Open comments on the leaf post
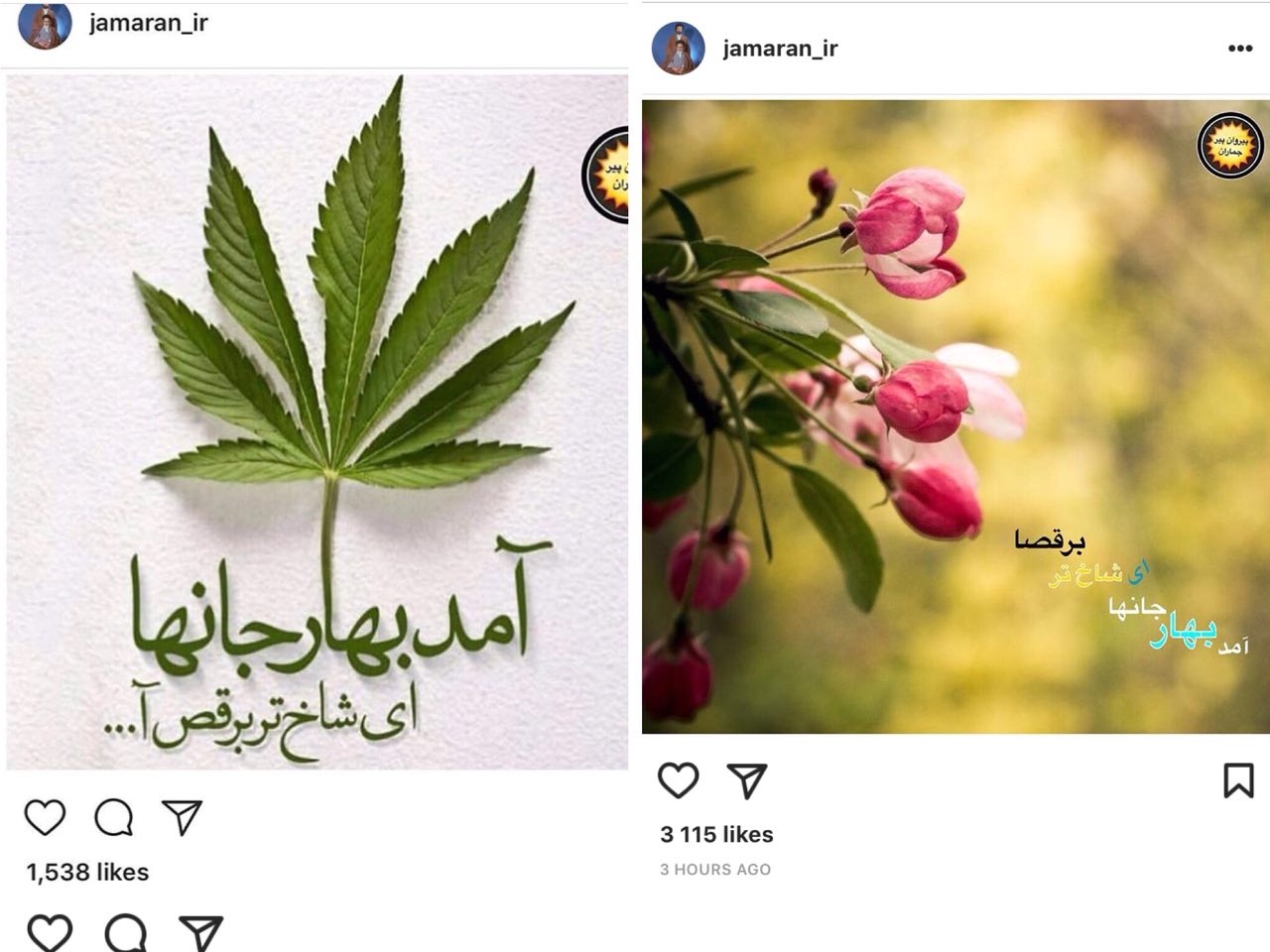This screenshot has height=952, width=1270. click(114, 818)
